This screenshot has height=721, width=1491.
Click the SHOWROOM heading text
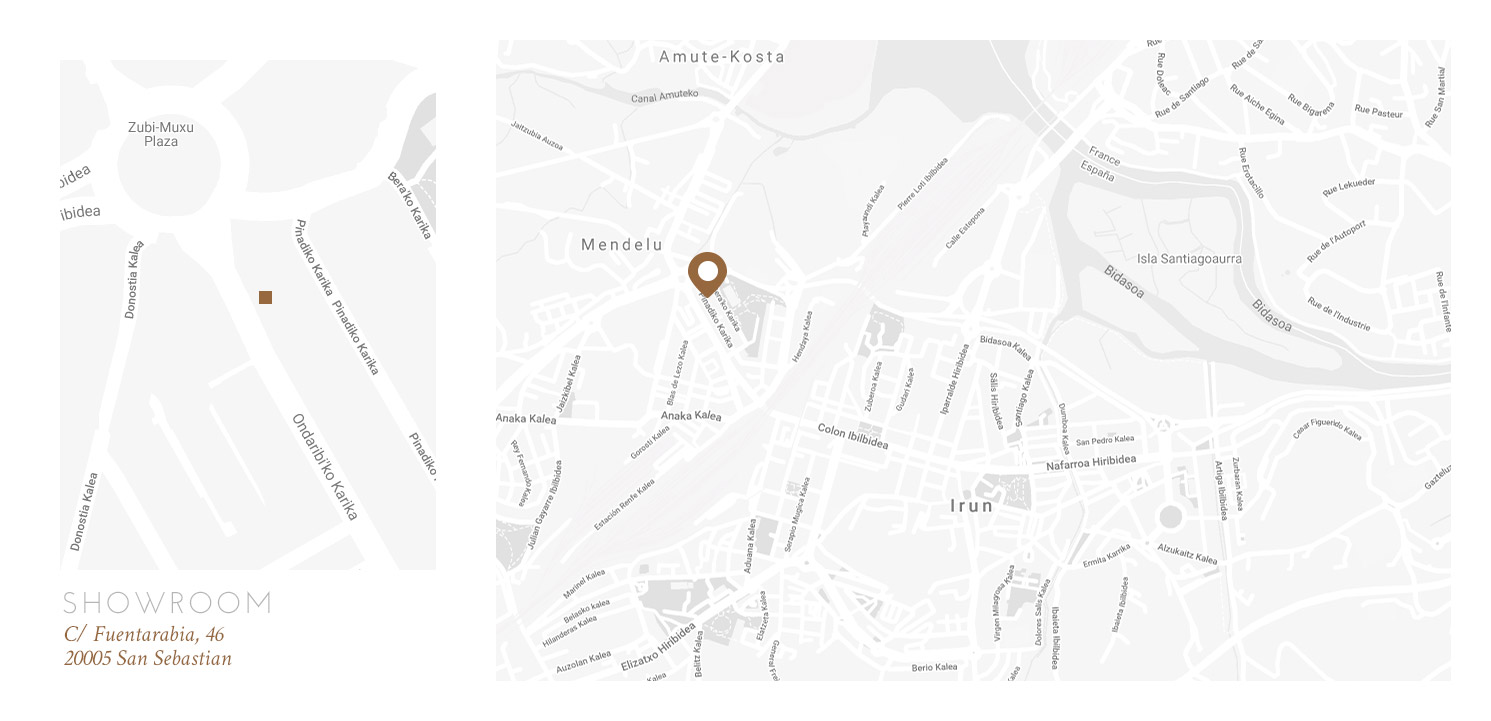167,603
